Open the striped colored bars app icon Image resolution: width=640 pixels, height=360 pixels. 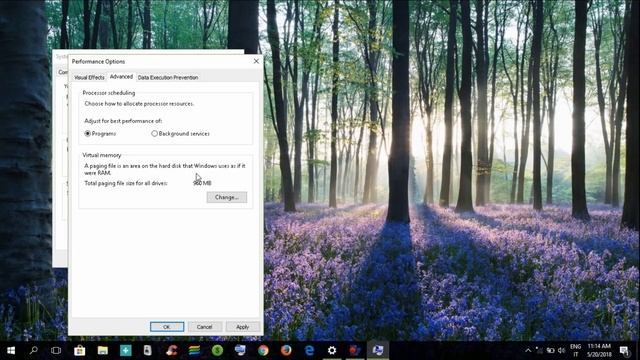(194, 350)
